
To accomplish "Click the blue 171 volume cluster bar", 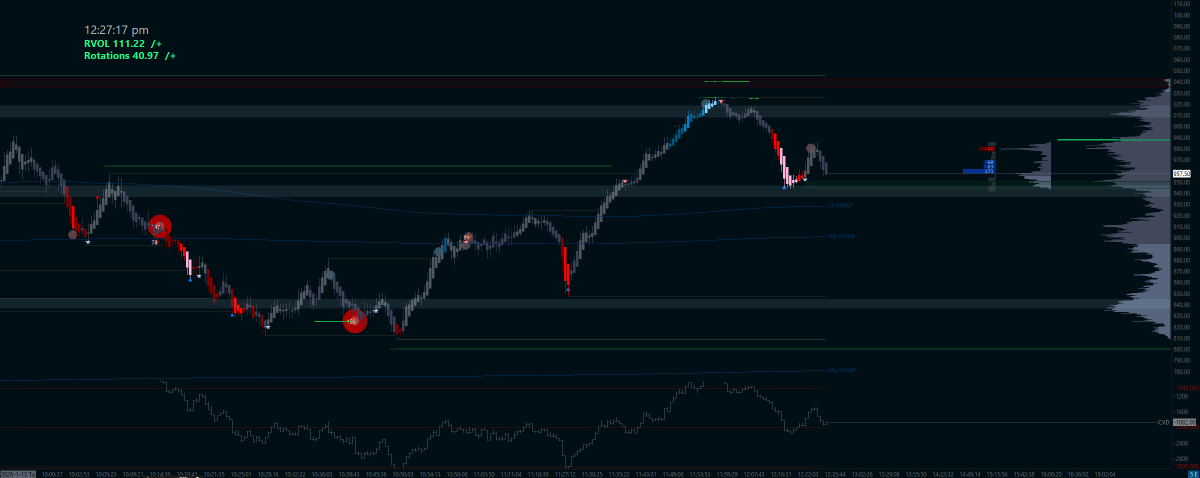I will pyautogui.click(x=979, y=171).
